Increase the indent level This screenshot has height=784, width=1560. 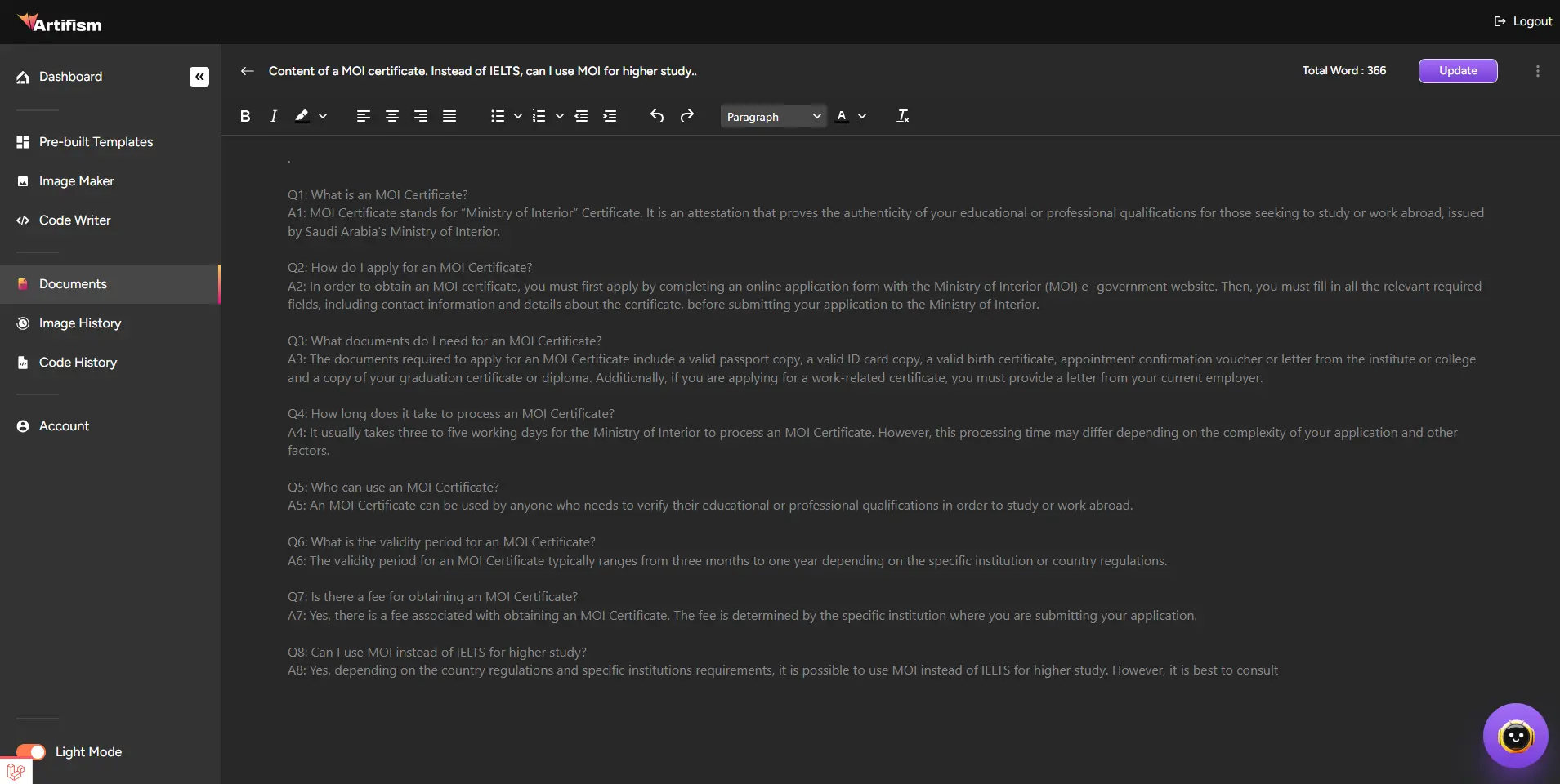(610, 116)
